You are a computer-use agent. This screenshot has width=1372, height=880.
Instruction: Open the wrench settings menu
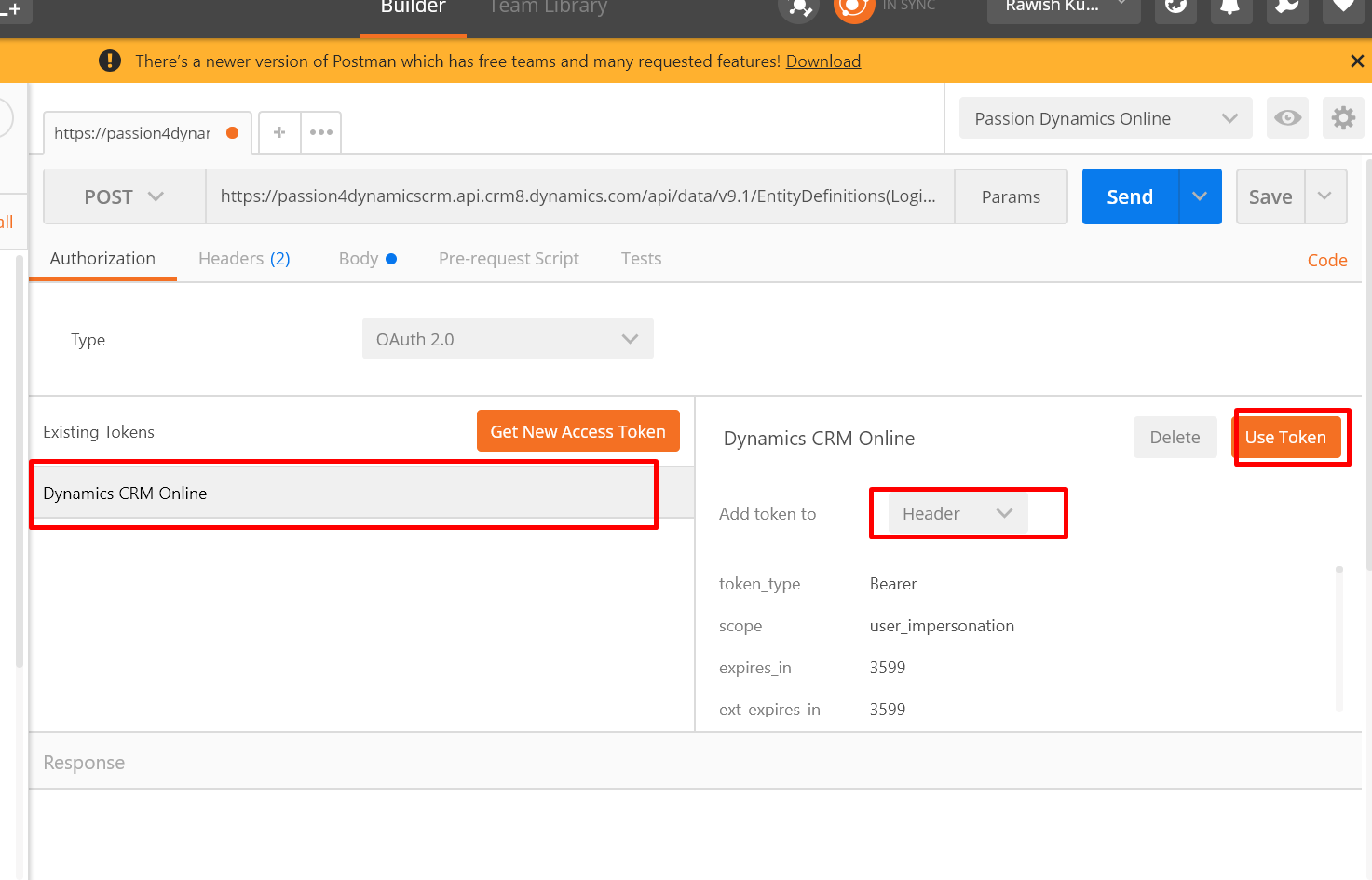tap(1286, 8)
